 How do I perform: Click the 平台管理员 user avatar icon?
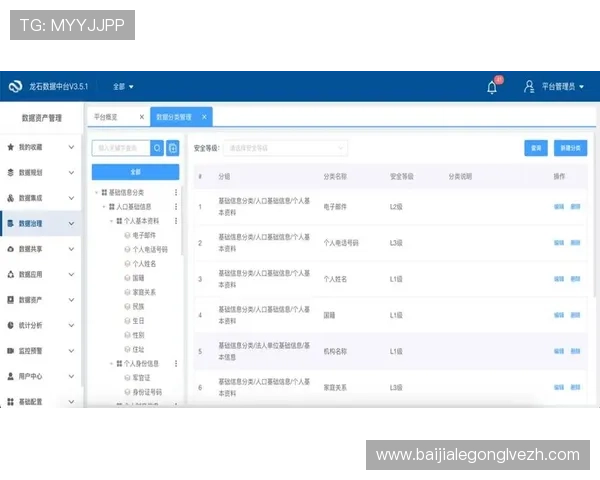(x=529, y=87)
